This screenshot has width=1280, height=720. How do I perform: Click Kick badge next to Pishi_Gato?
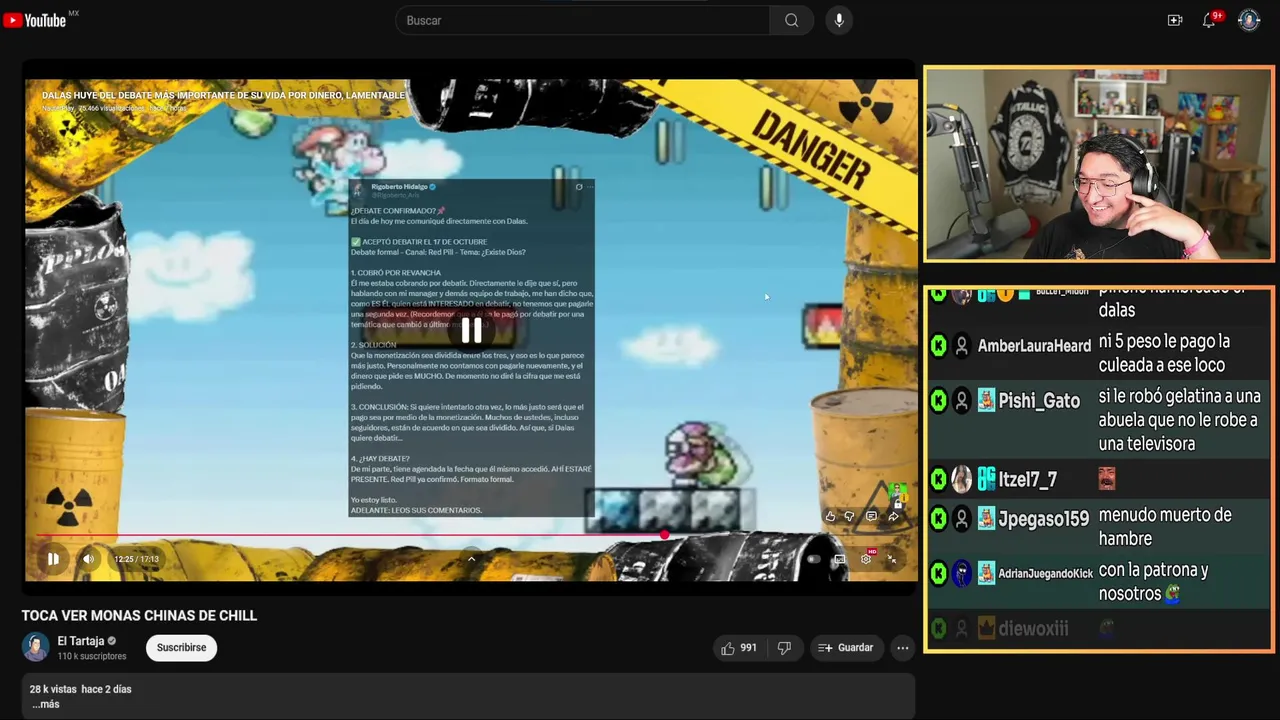[x=938, y=401]
